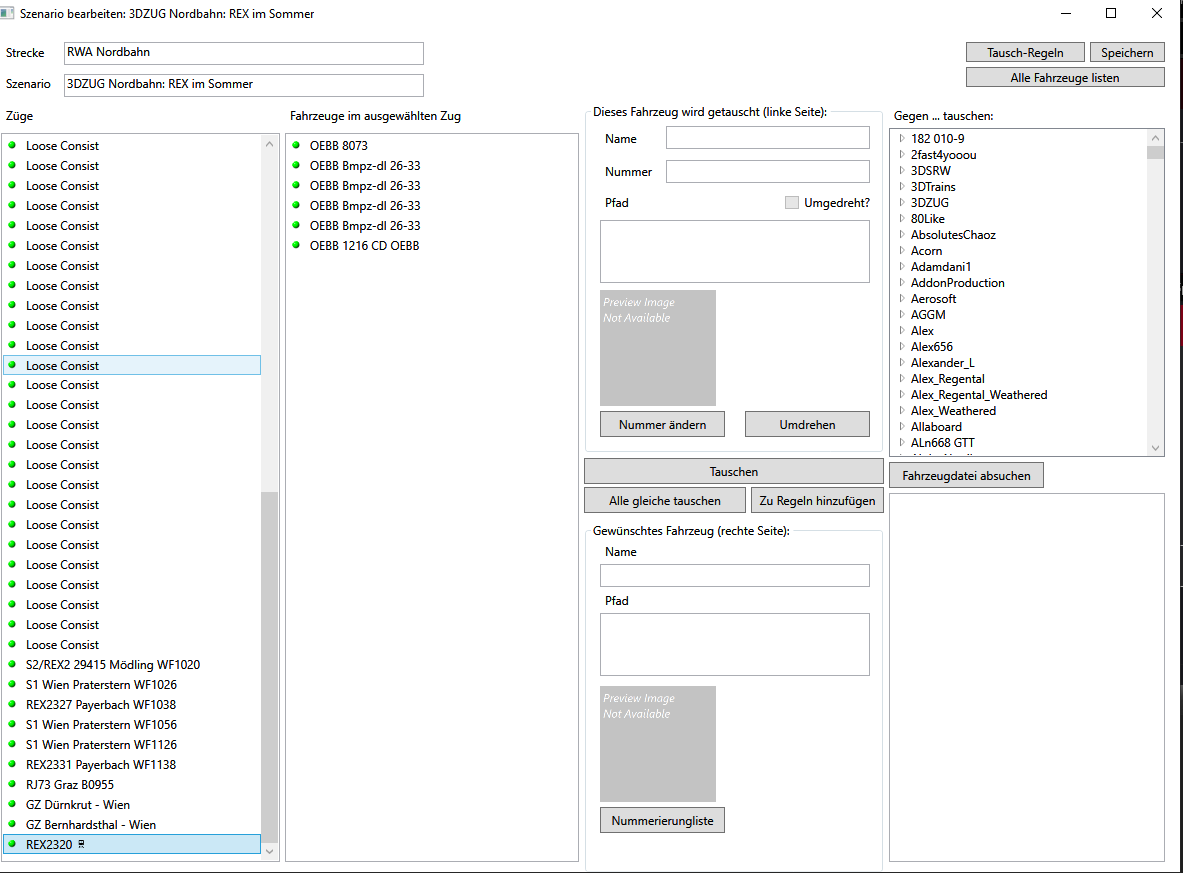Viewport: 1183px width, 873px height.
Task: Click green dot beside REX2320 train
Action: (x=13, y=844)
